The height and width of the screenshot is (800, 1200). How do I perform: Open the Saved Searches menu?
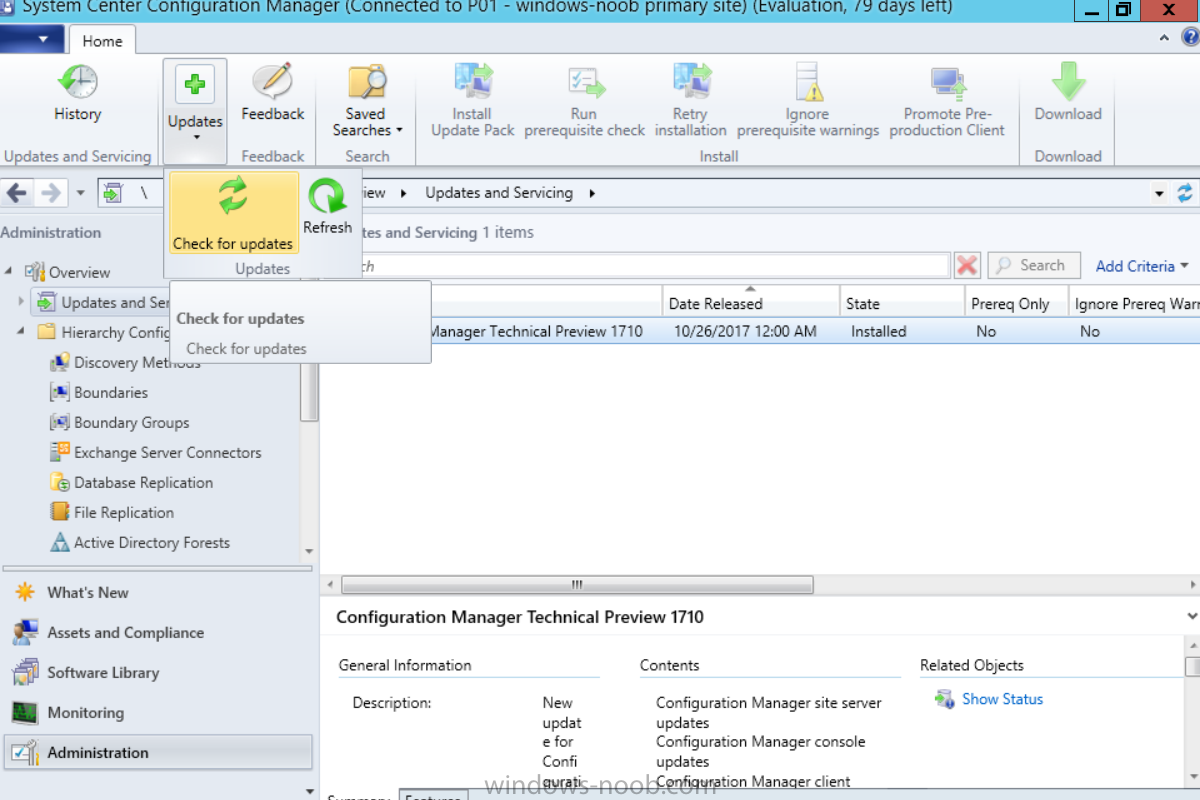[x=367, y=101]
